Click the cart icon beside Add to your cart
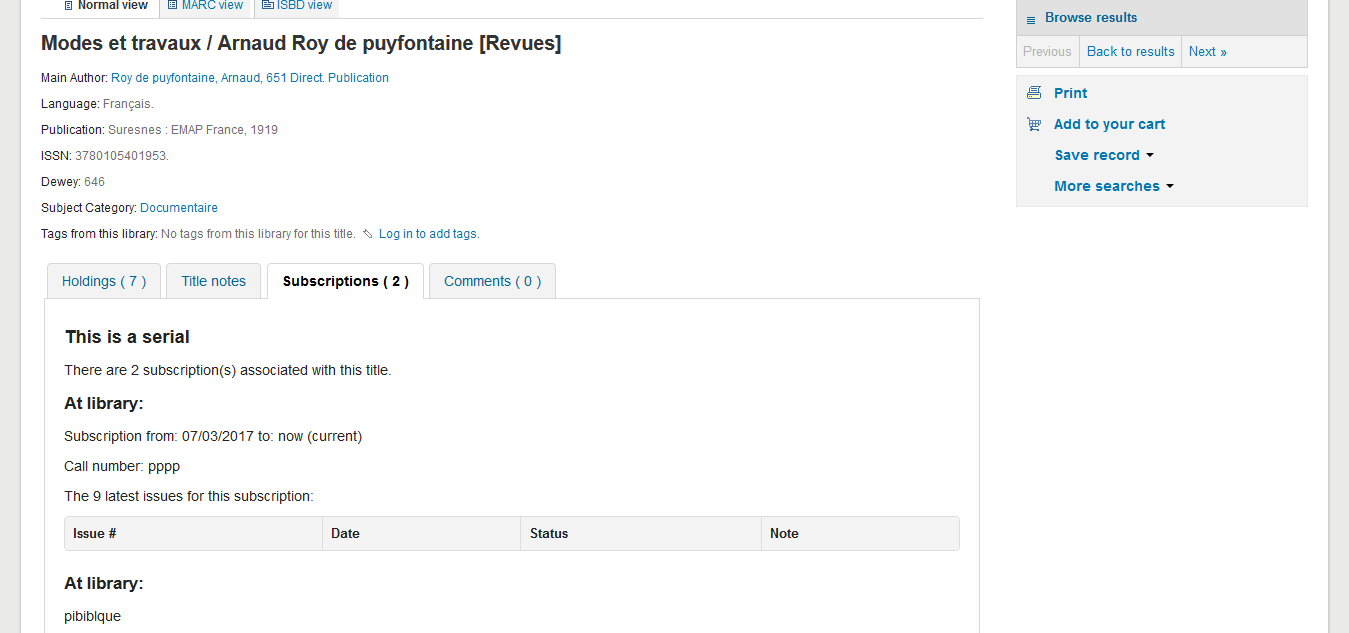 click(x=1034, y=124)
